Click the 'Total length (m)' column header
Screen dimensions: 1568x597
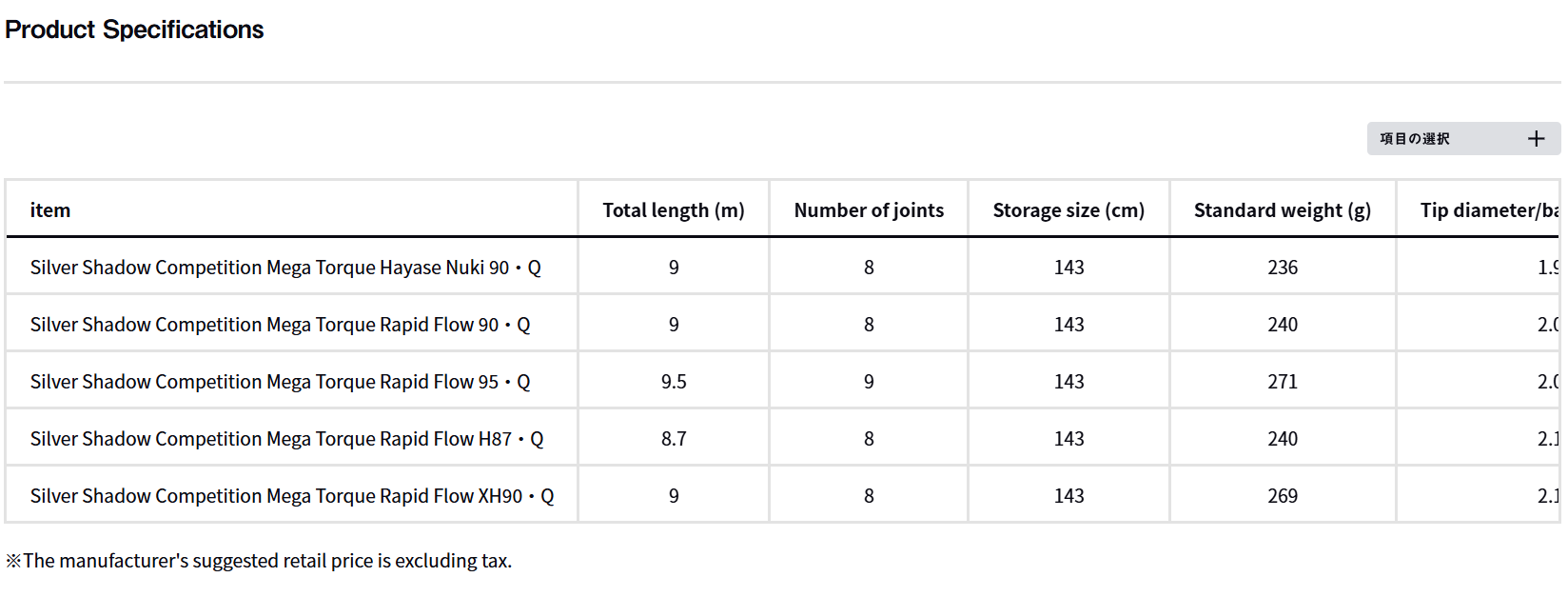click(674, 210)
